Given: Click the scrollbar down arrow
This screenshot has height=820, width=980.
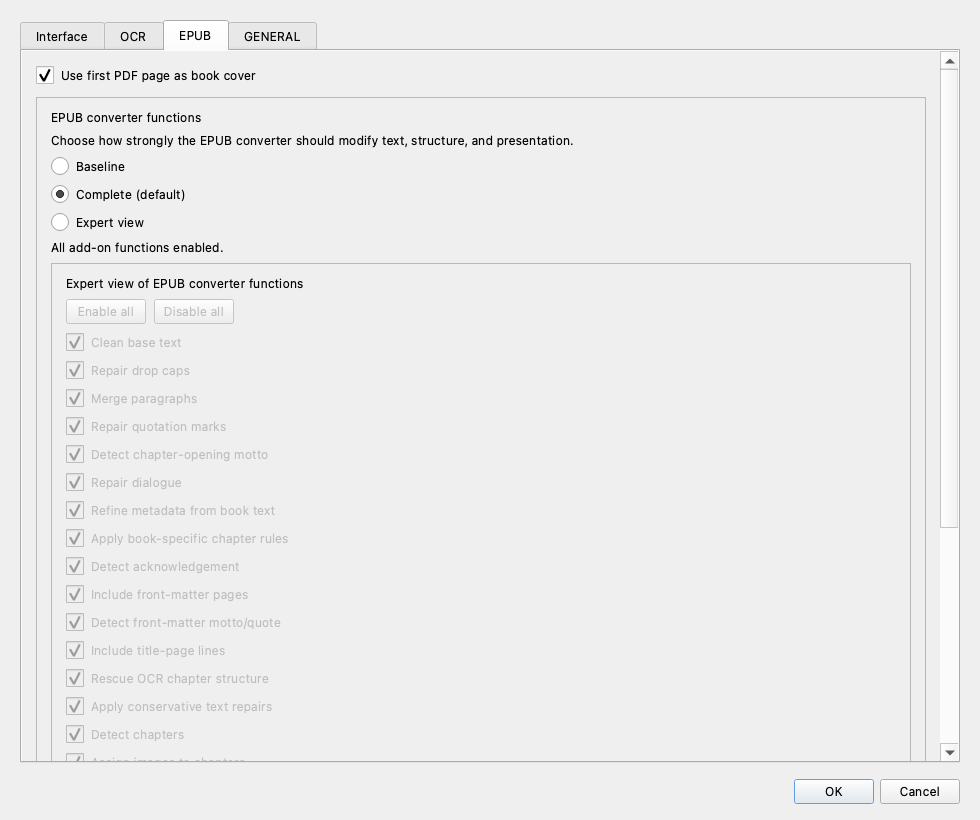Looking at the screenshot, I should (949, 752).
